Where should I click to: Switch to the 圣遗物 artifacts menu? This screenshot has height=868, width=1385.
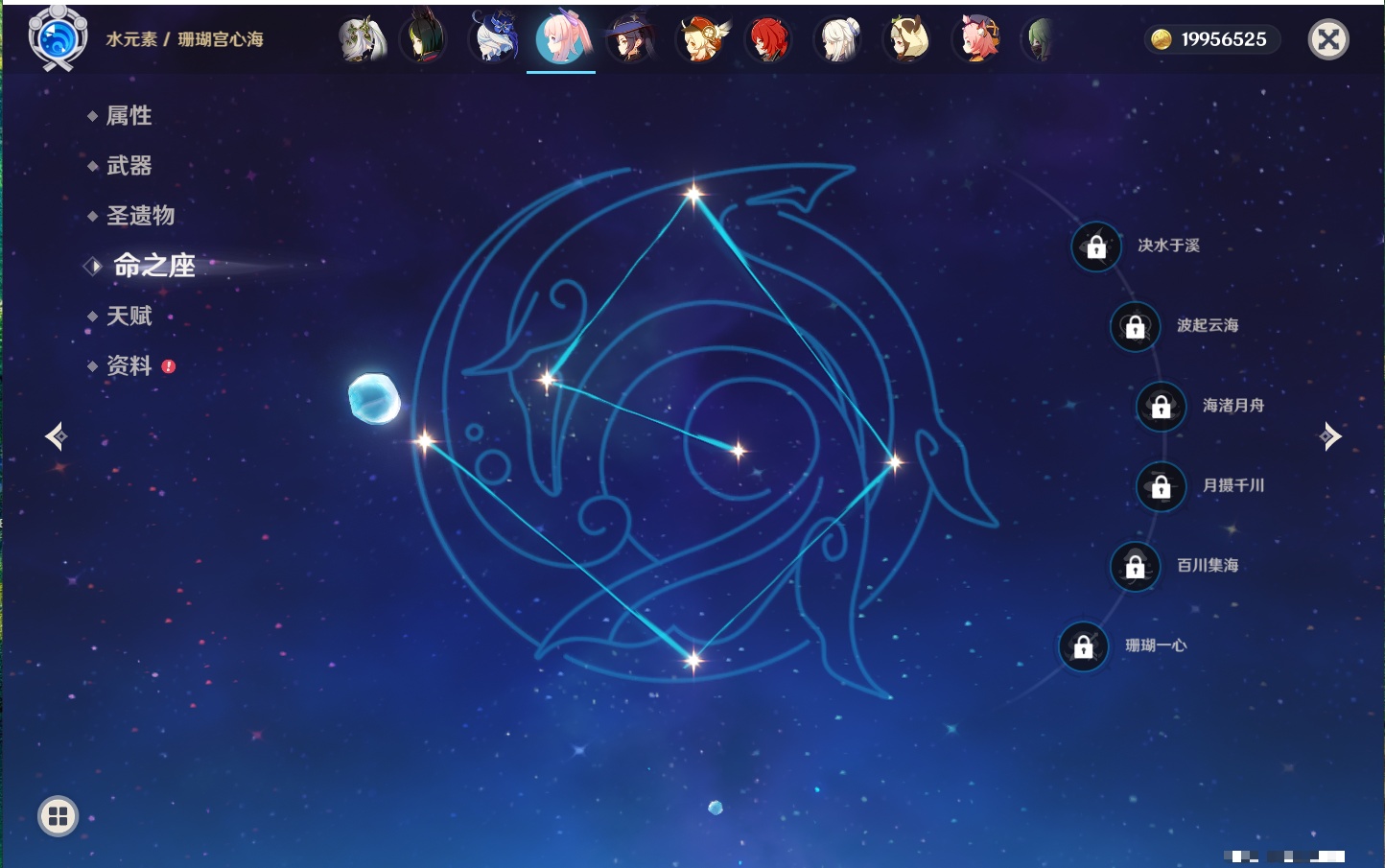[x=140, y=216]
